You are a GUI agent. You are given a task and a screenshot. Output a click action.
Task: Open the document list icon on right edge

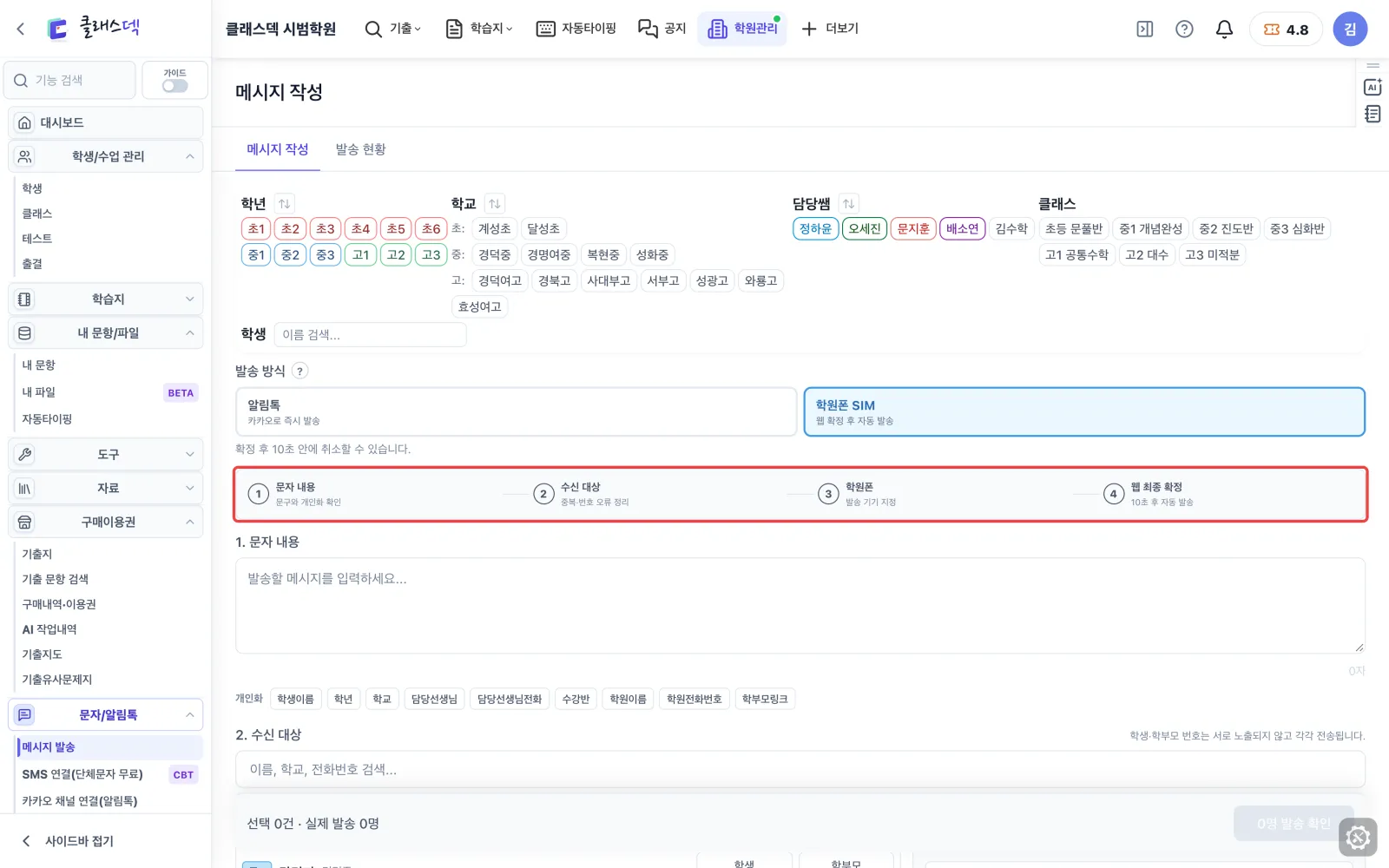(x=1373, y=114)
